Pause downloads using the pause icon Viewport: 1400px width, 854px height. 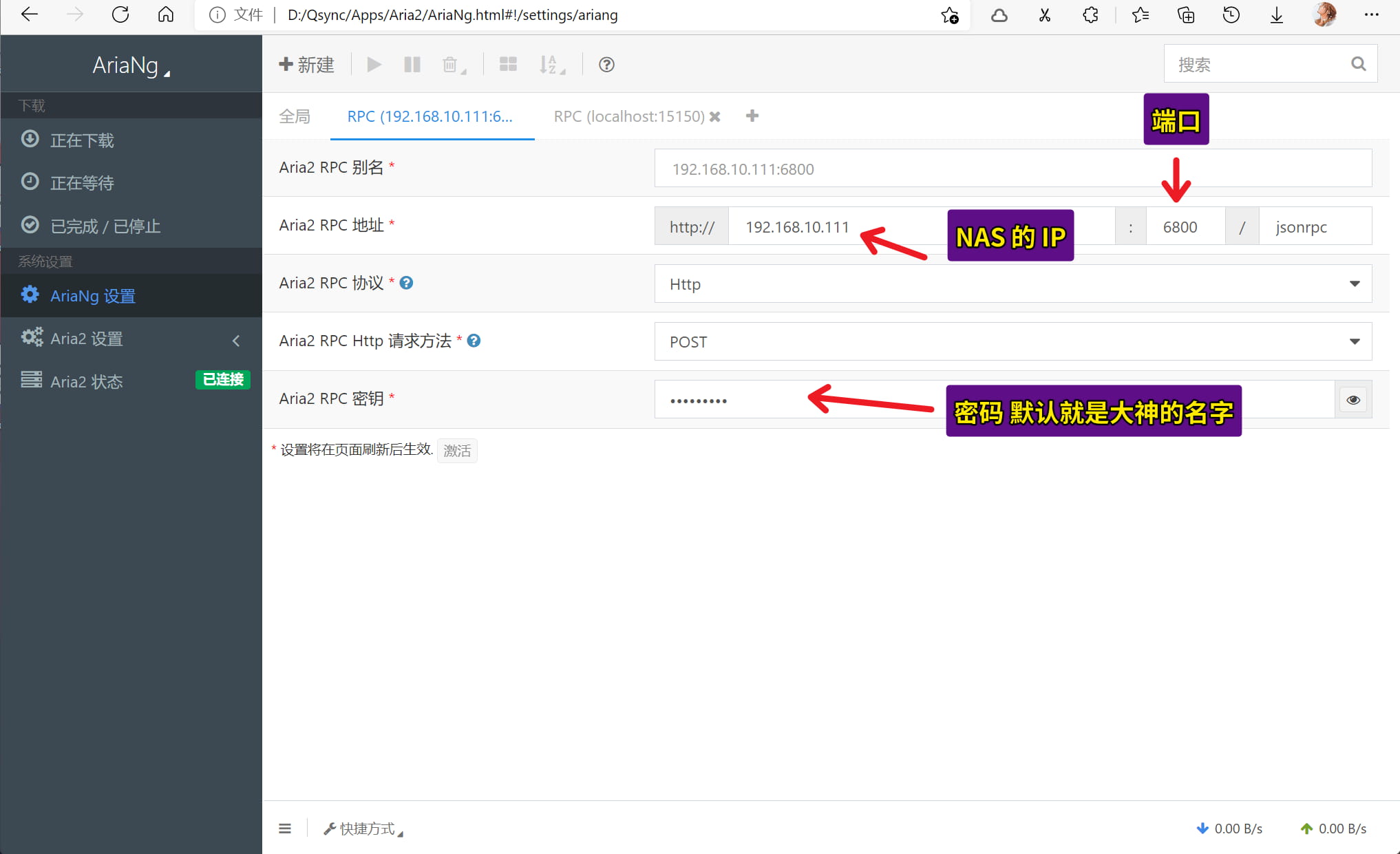pos(412,64)
